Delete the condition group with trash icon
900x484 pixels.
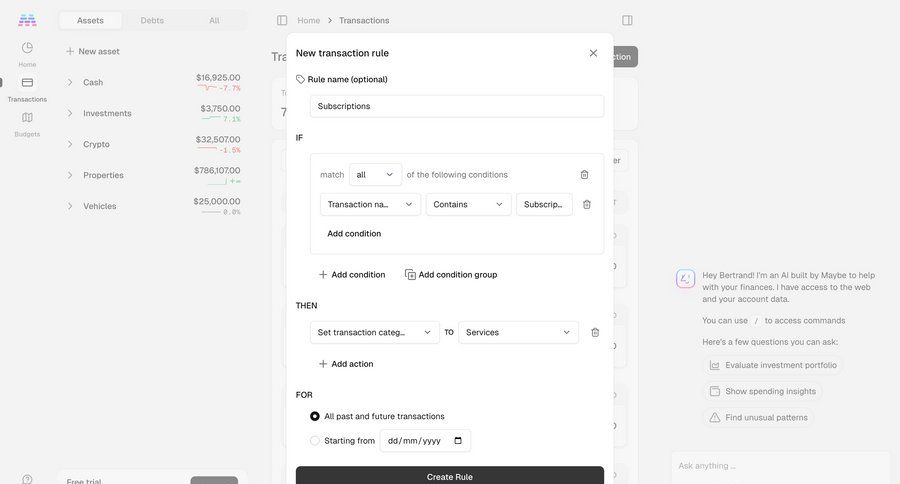tap(584, 175)
